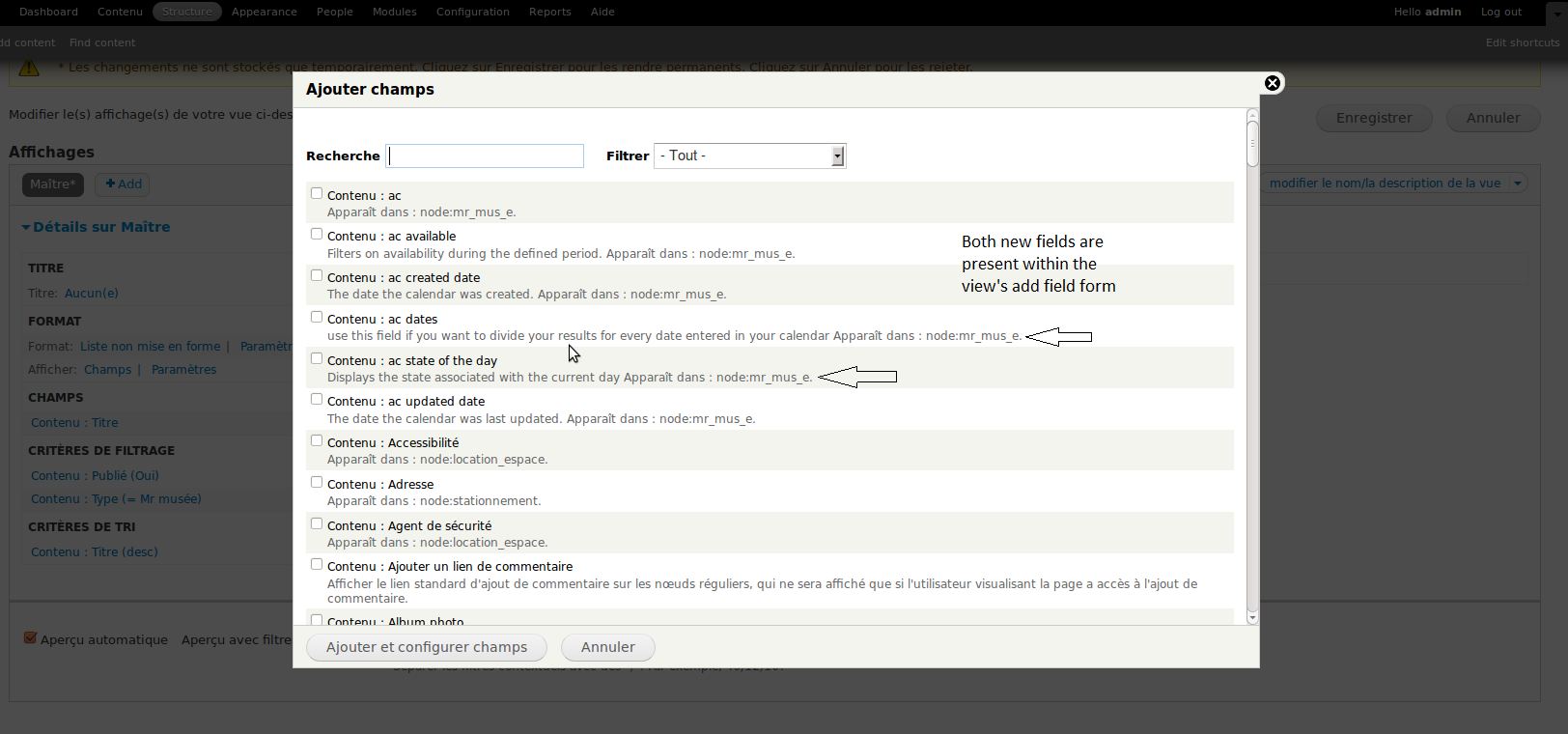Open the Liste non mise en forme link
The width and height of the screenshot is (1568, 734).
[x=150, y=347]
